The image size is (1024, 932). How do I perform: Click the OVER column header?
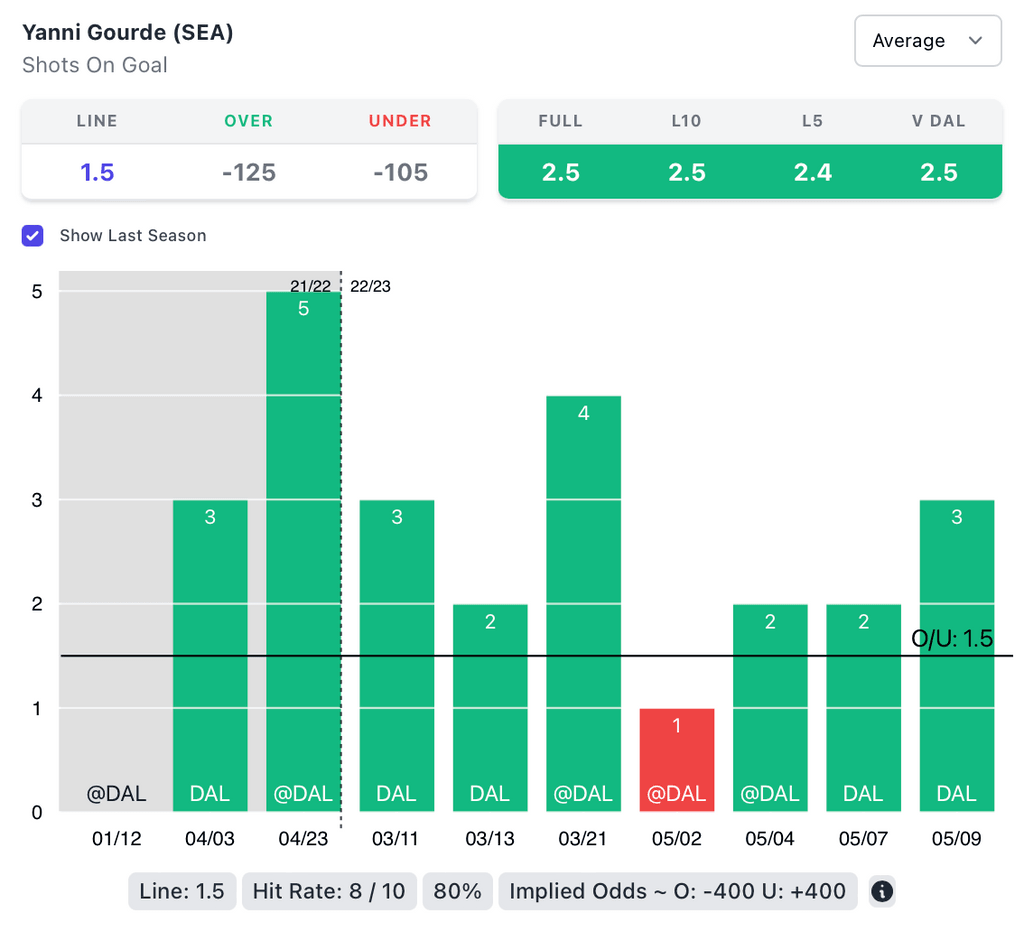pos(249,121)
